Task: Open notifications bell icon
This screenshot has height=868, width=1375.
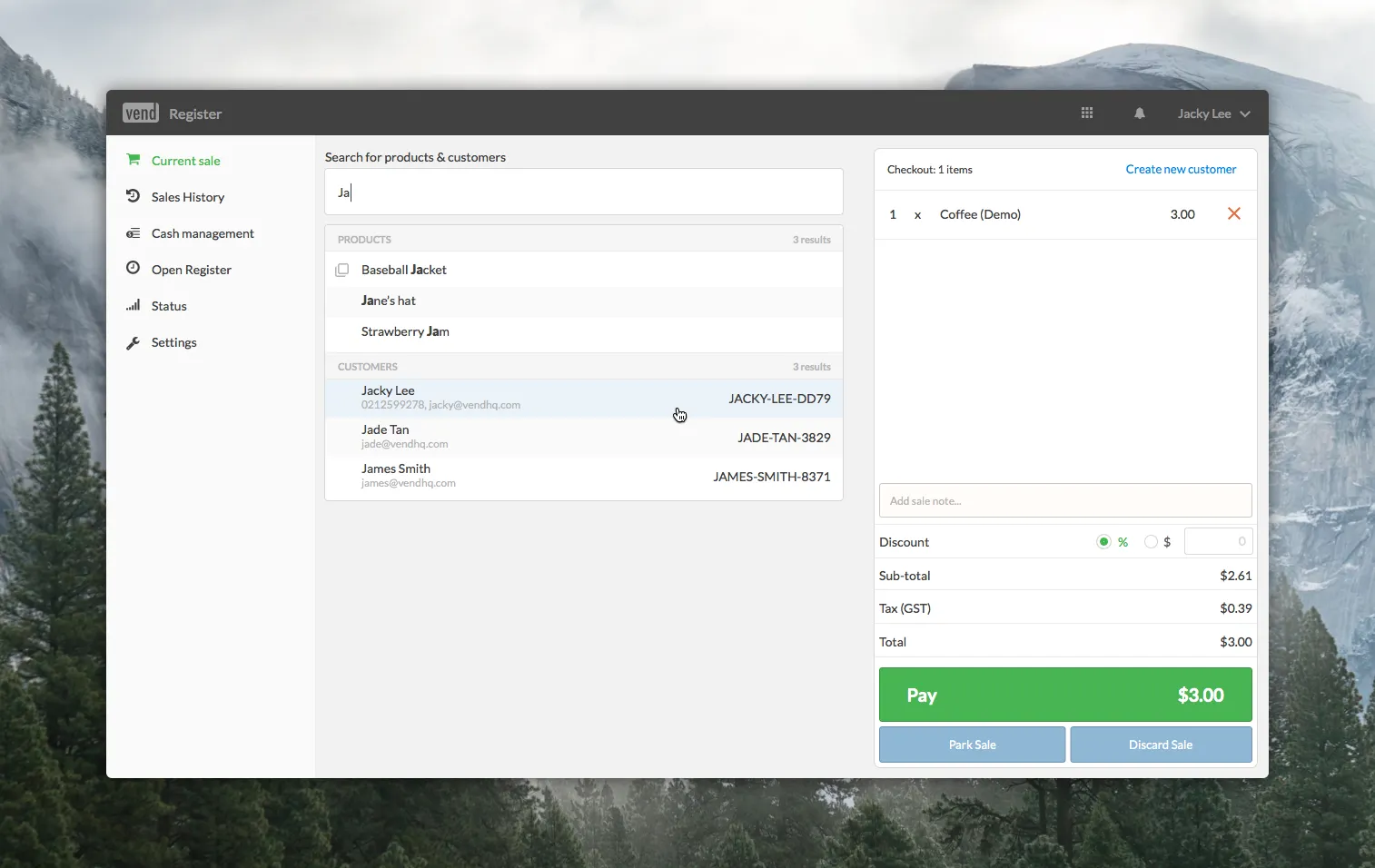Action: pyautogui.click(x=1139, y=113)
